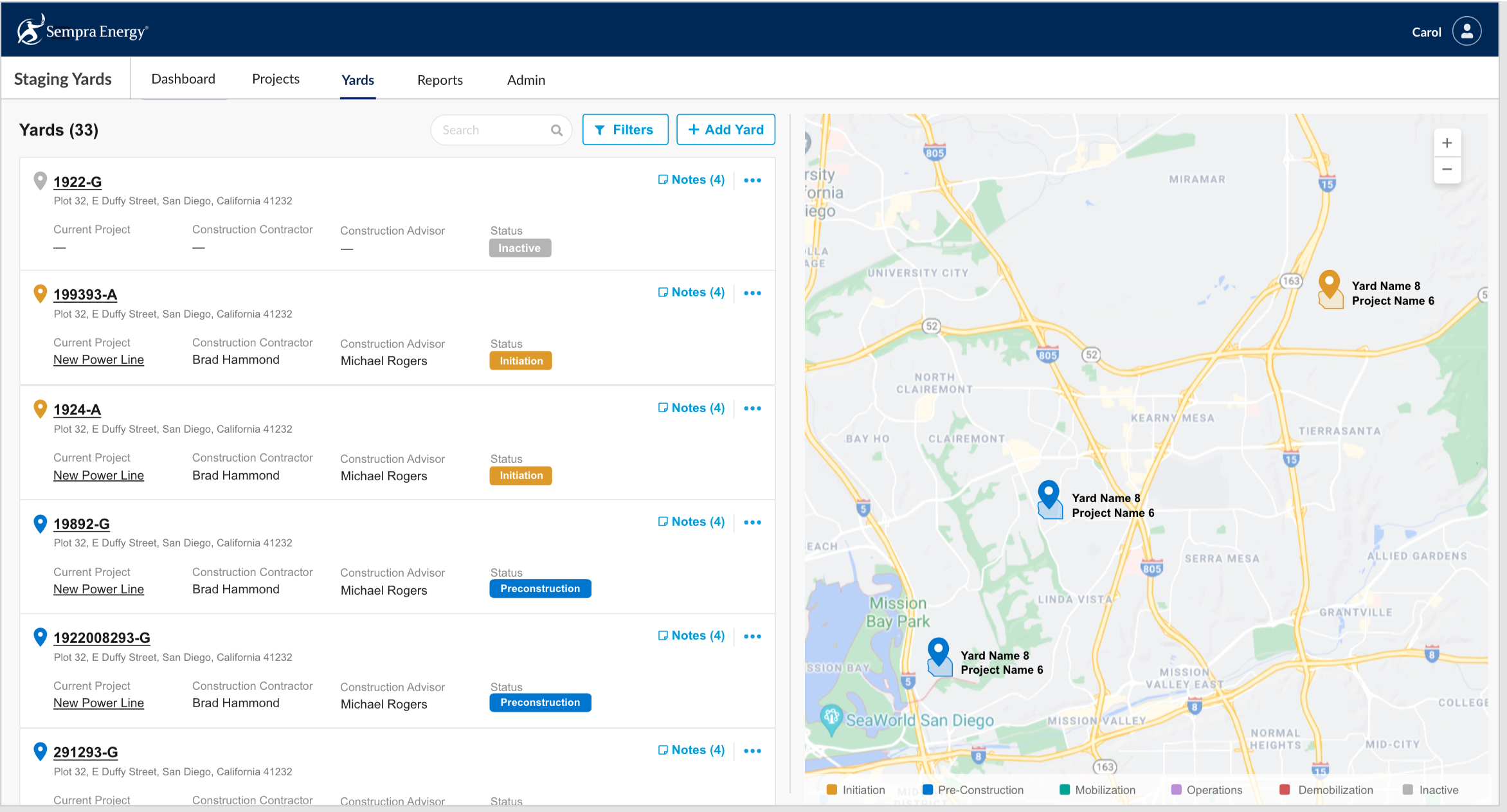
Task: Open more options menu for yard 1922-G
Action: 752,181
